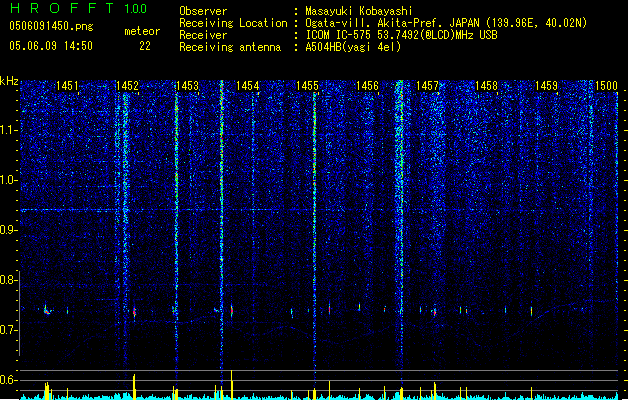Select the filename 0506091450.png
The height and width of the screenshot is (400, 629).
[x=51, y=27]
